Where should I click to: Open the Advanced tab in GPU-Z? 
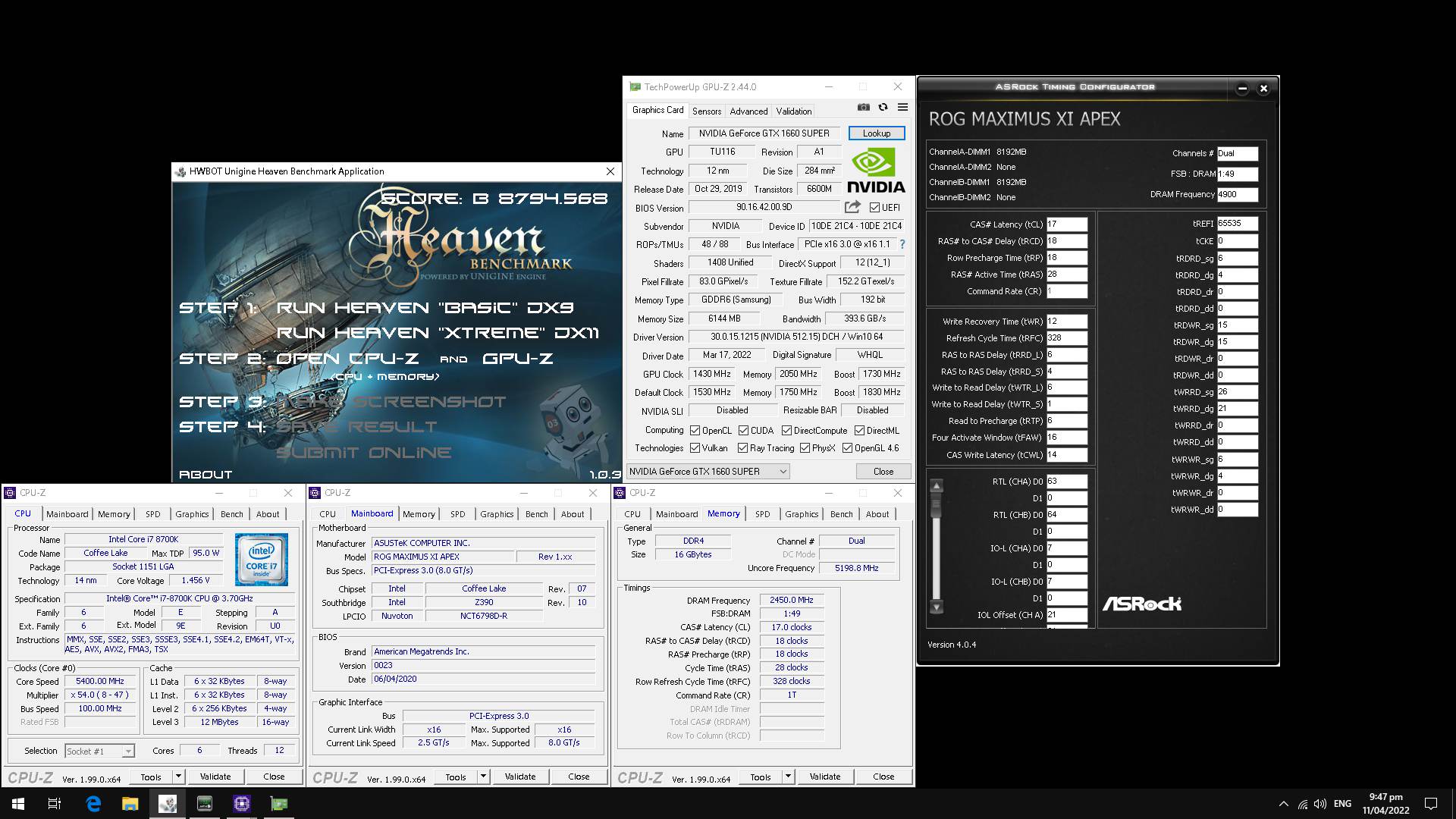748,111
